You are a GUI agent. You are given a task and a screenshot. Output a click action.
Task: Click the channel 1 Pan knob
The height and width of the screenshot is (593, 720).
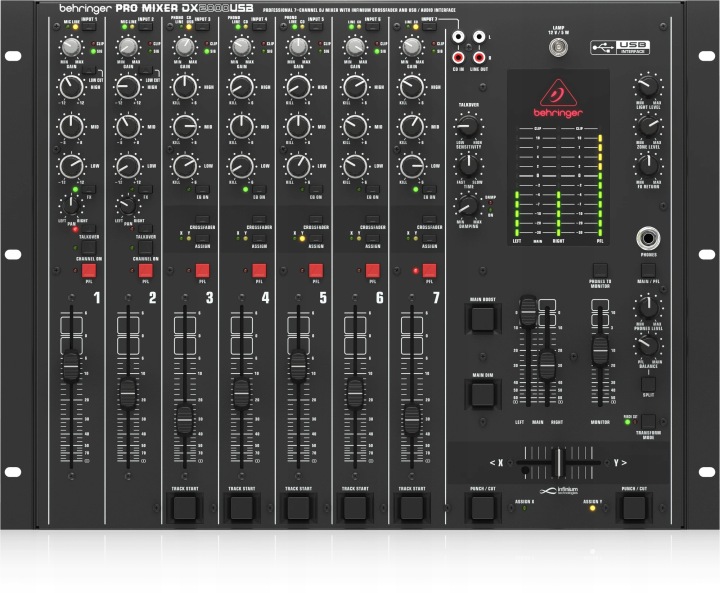(x=71, y=206)
